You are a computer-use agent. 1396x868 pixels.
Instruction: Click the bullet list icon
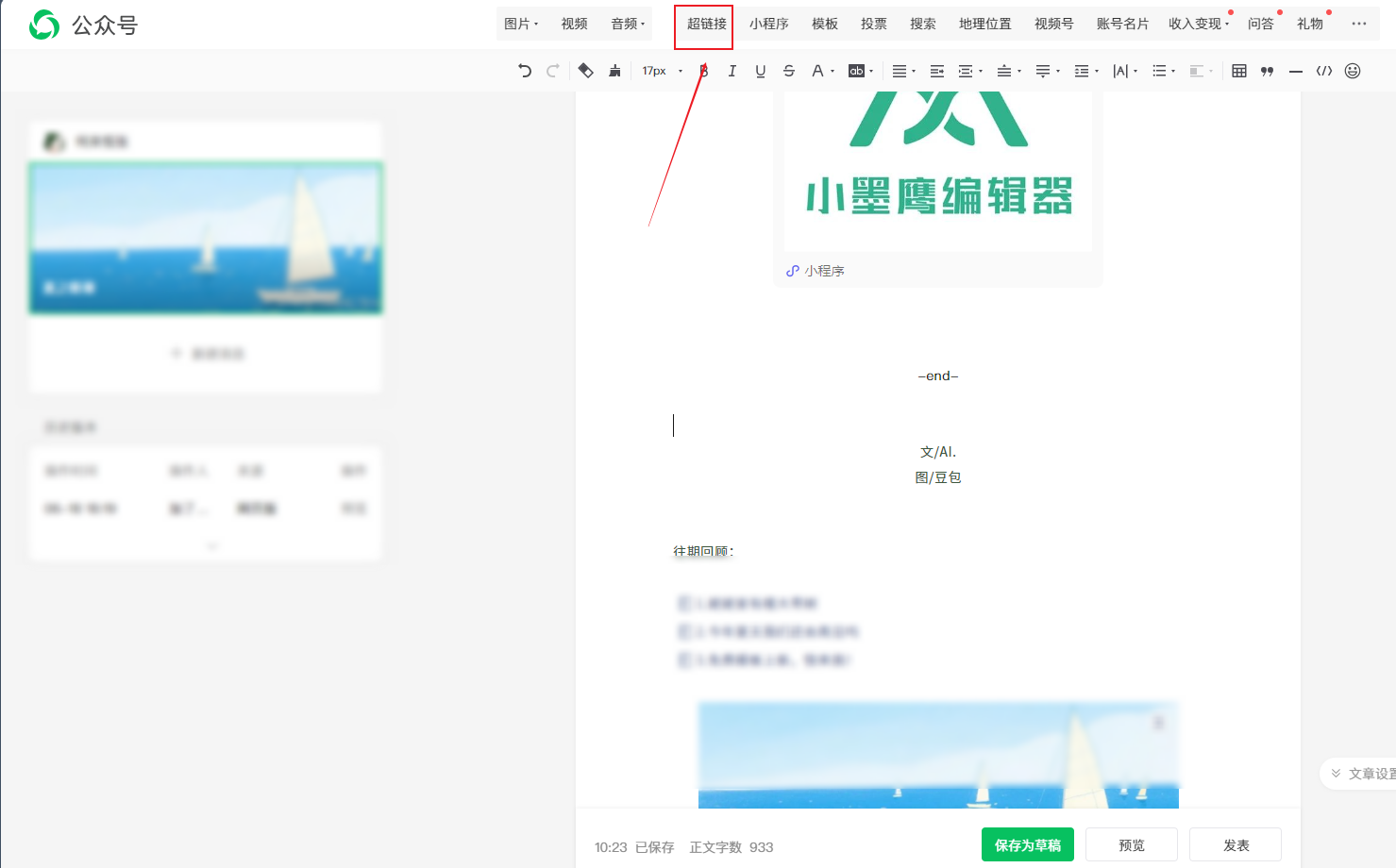(x=1159, y=71)
